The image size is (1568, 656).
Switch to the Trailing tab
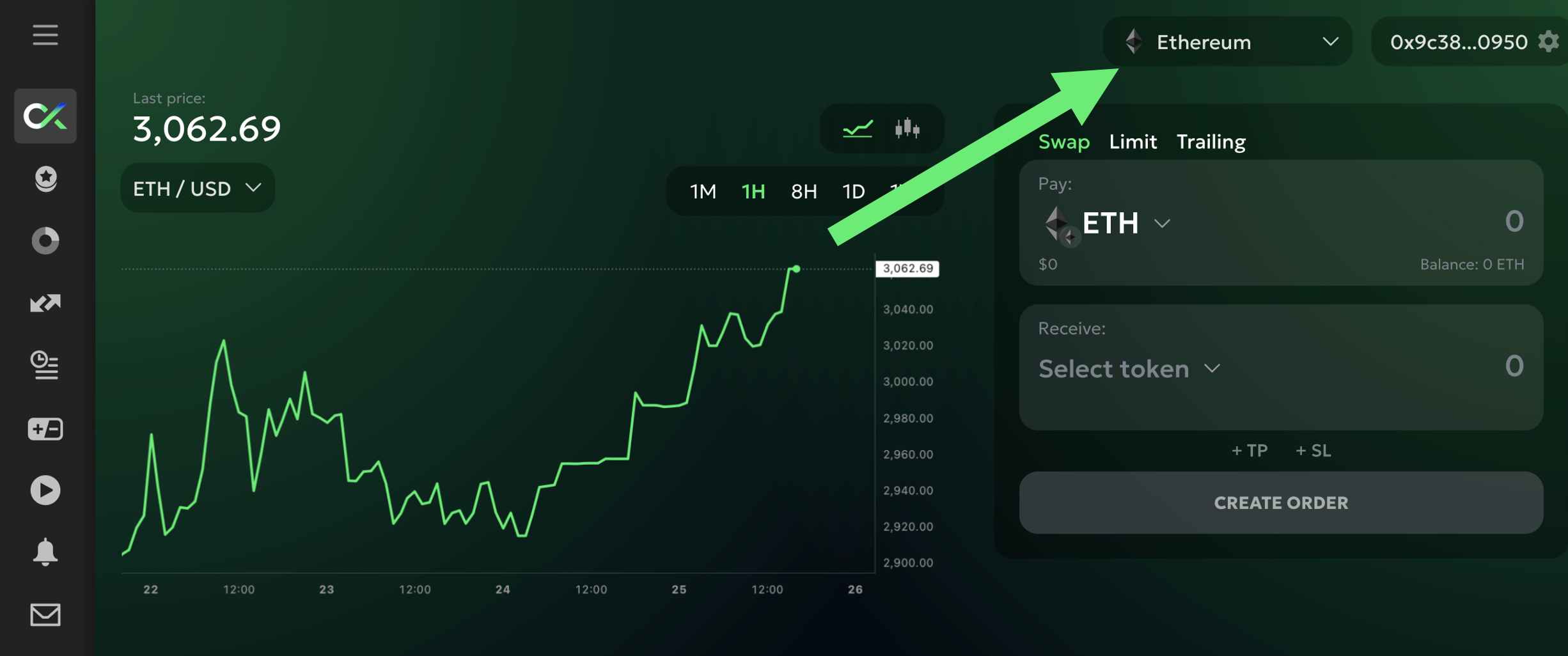point(1211,142)
